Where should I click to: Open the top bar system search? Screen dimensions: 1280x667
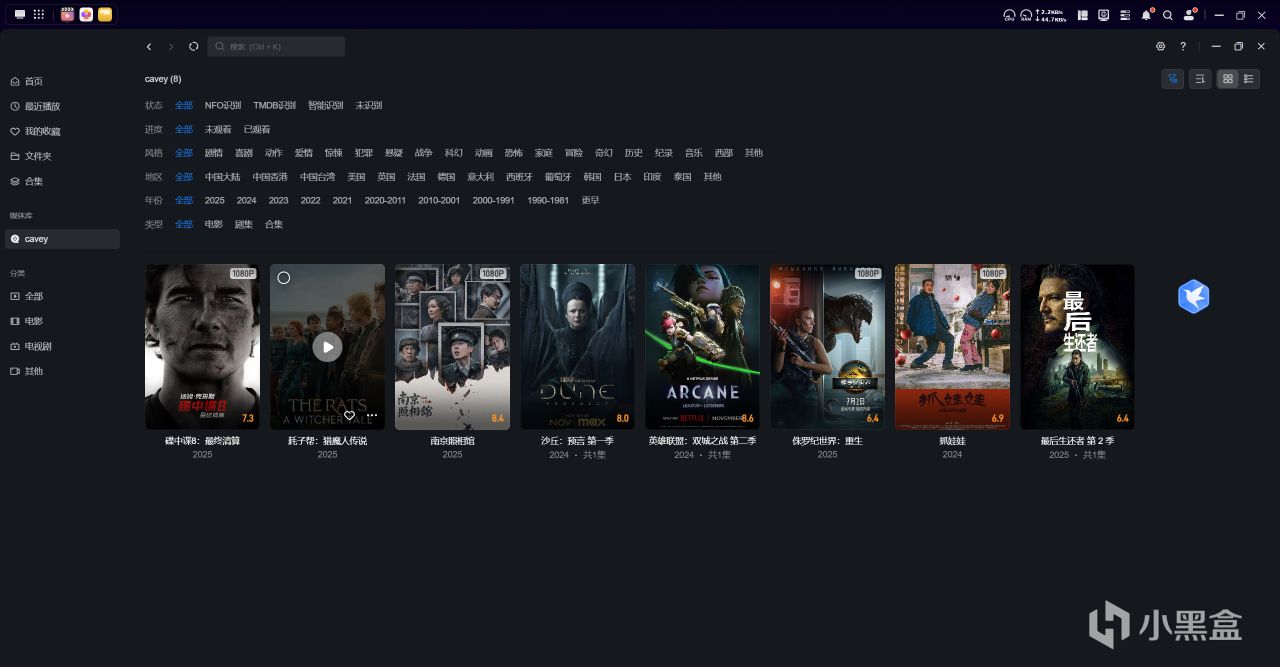pos(1168,15)
